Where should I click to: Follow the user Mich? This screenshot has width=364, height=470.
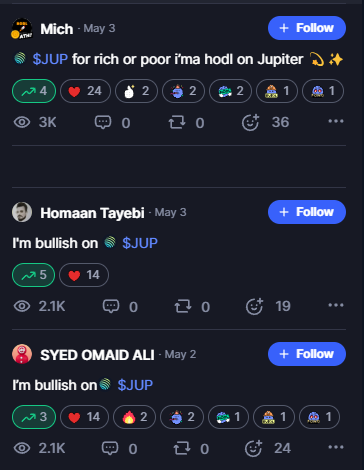coord(307,28)
